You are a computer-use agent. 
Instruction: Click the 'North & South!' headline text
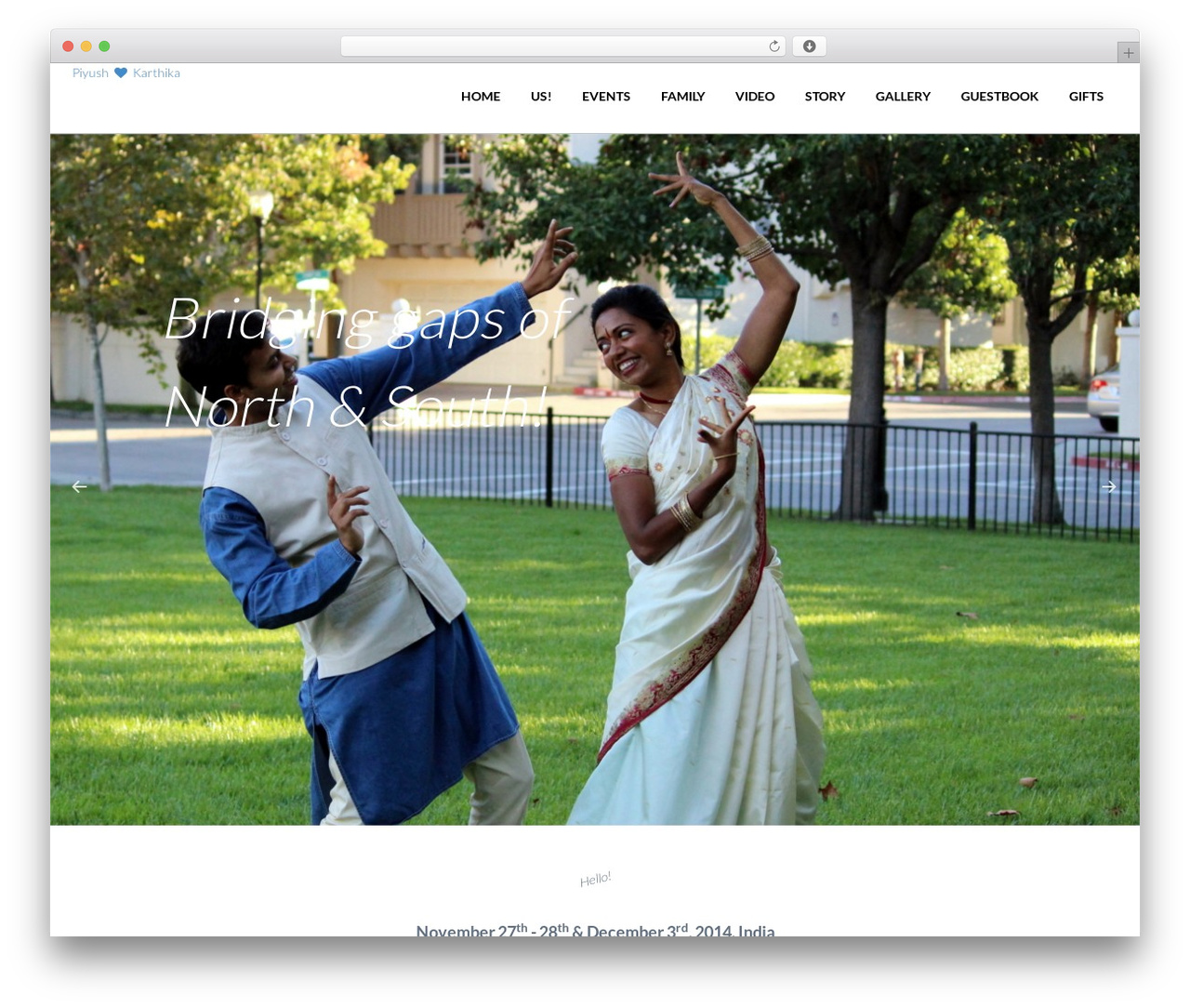pyautogui.click(x=354, y=407)
